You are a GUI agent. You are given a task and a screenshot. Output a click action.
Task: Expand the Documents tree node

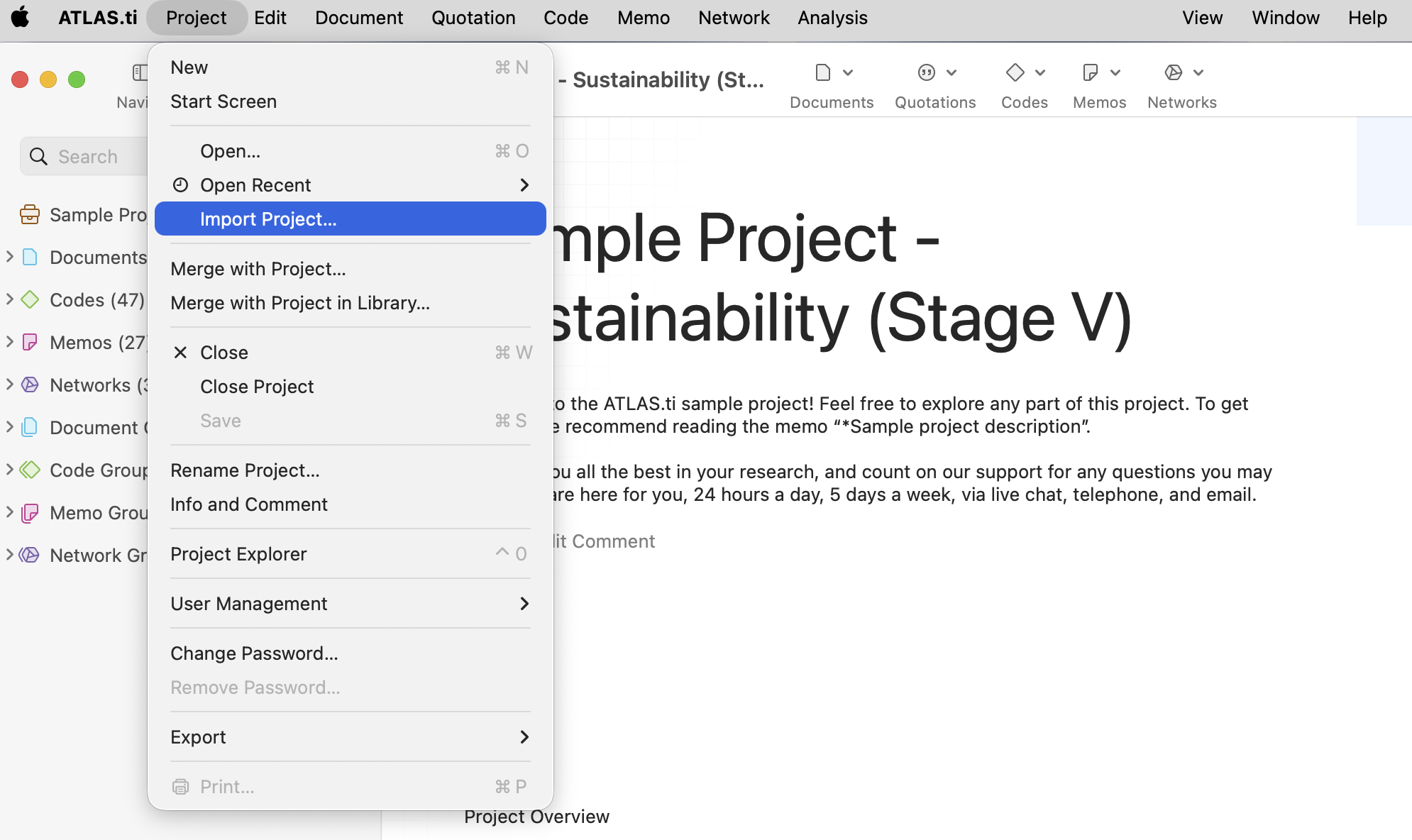pos(10,257)
